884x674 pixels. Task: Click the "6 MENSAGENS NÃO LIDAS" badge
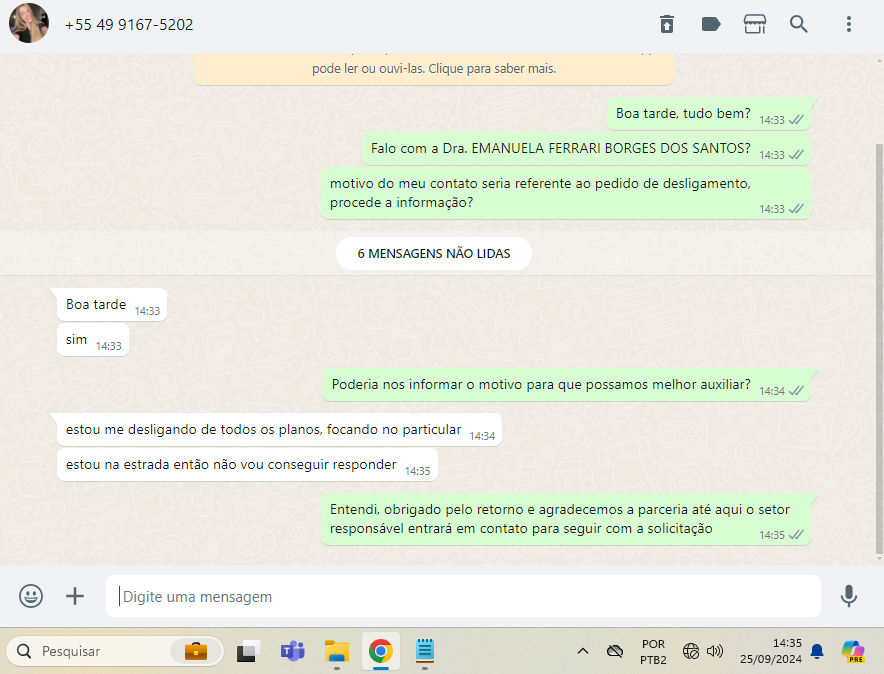pos(434,254)
